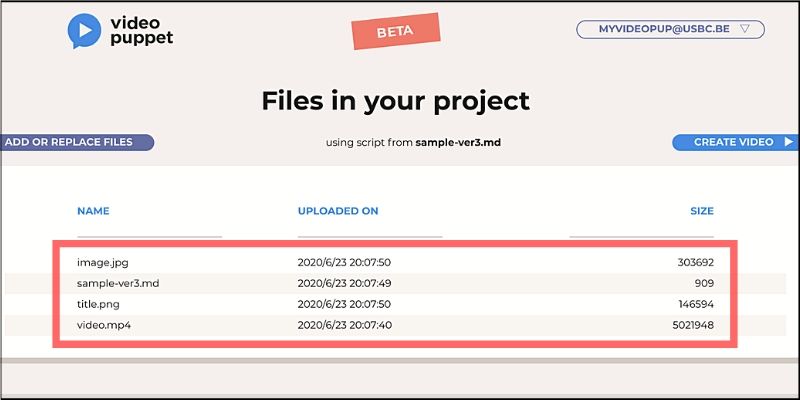Viewport: 800px width, 400px height.
Task: Sort by the NAME column header
Action: click(93, 211)
